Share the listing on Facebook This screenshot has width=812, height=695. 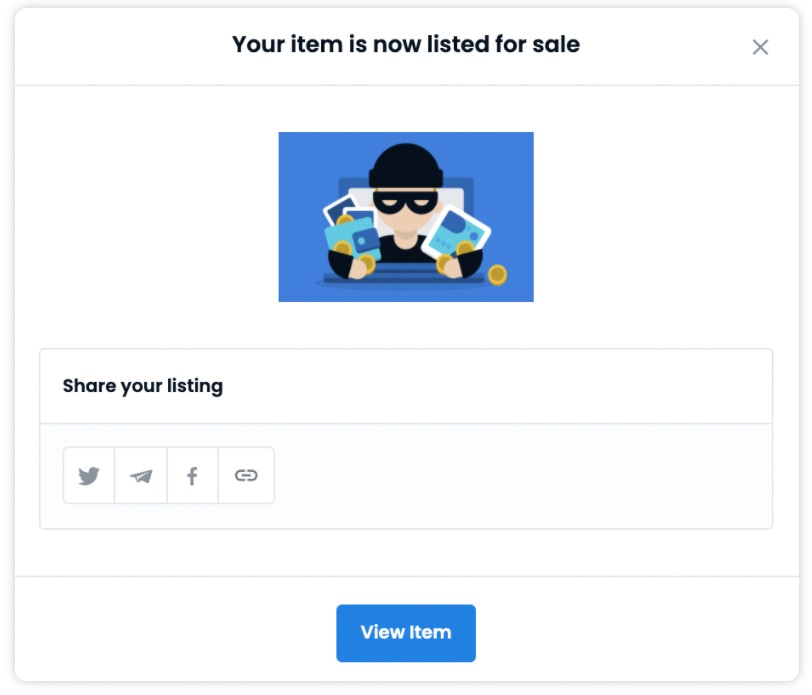tap(193, 475)
